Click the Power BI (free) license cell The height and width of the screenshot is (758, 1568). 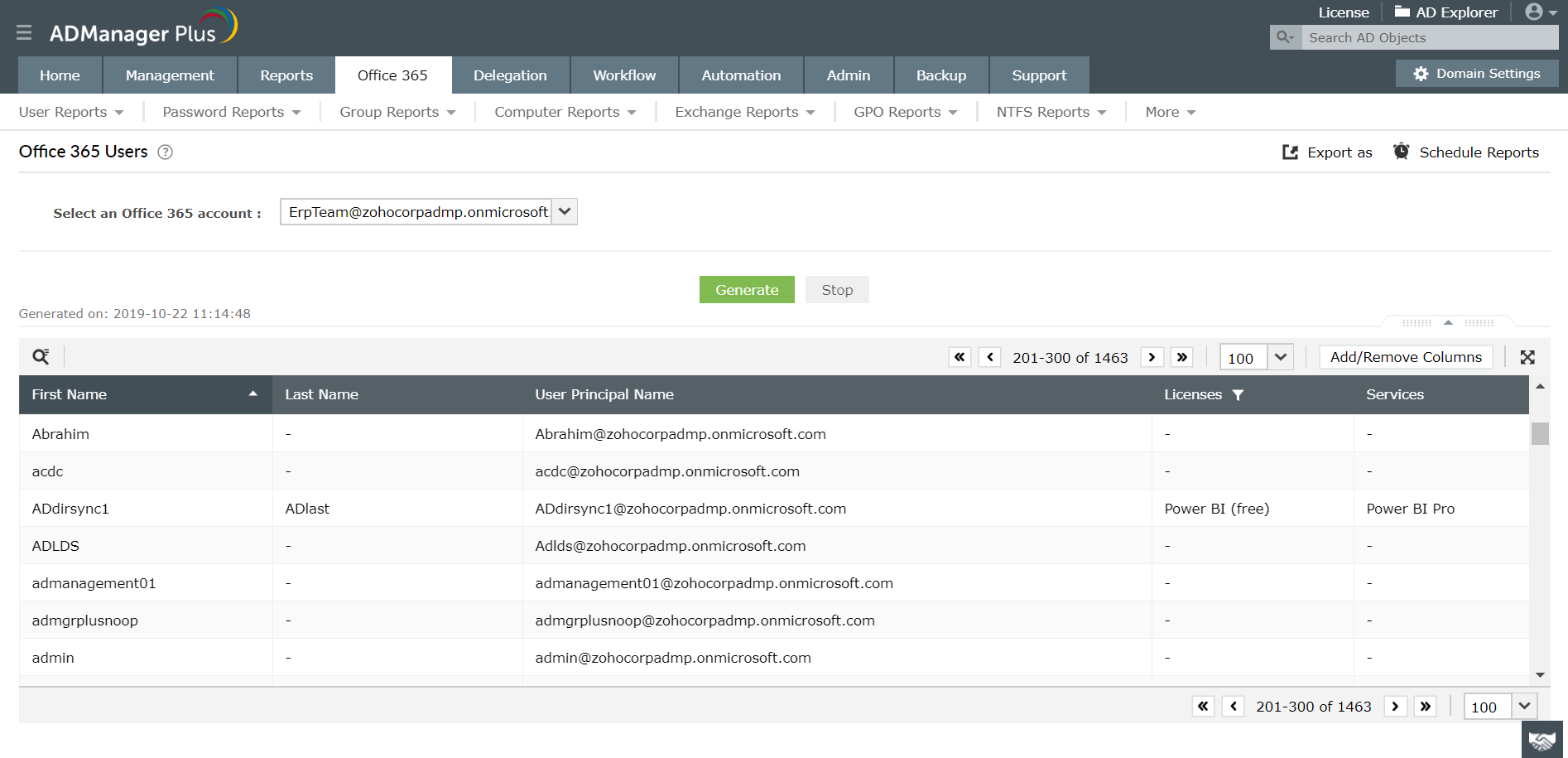pyautogui.click(x=1253, y=509)
